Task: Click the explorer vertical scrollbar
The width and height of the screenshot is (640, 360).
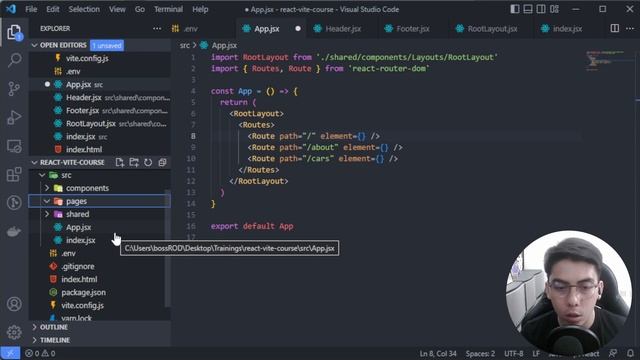Action: point(167,248)
